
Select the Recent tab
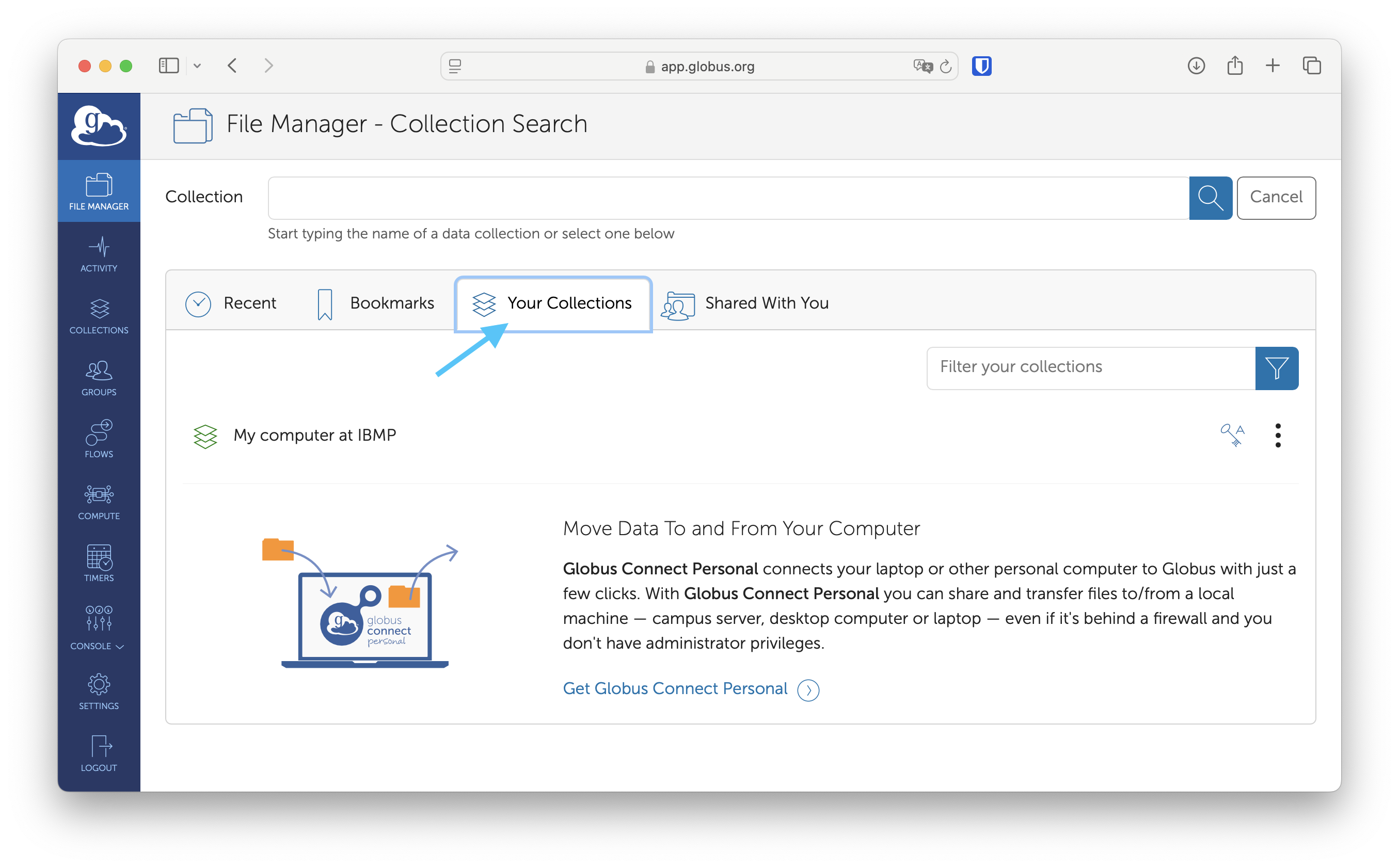point(231,303)
